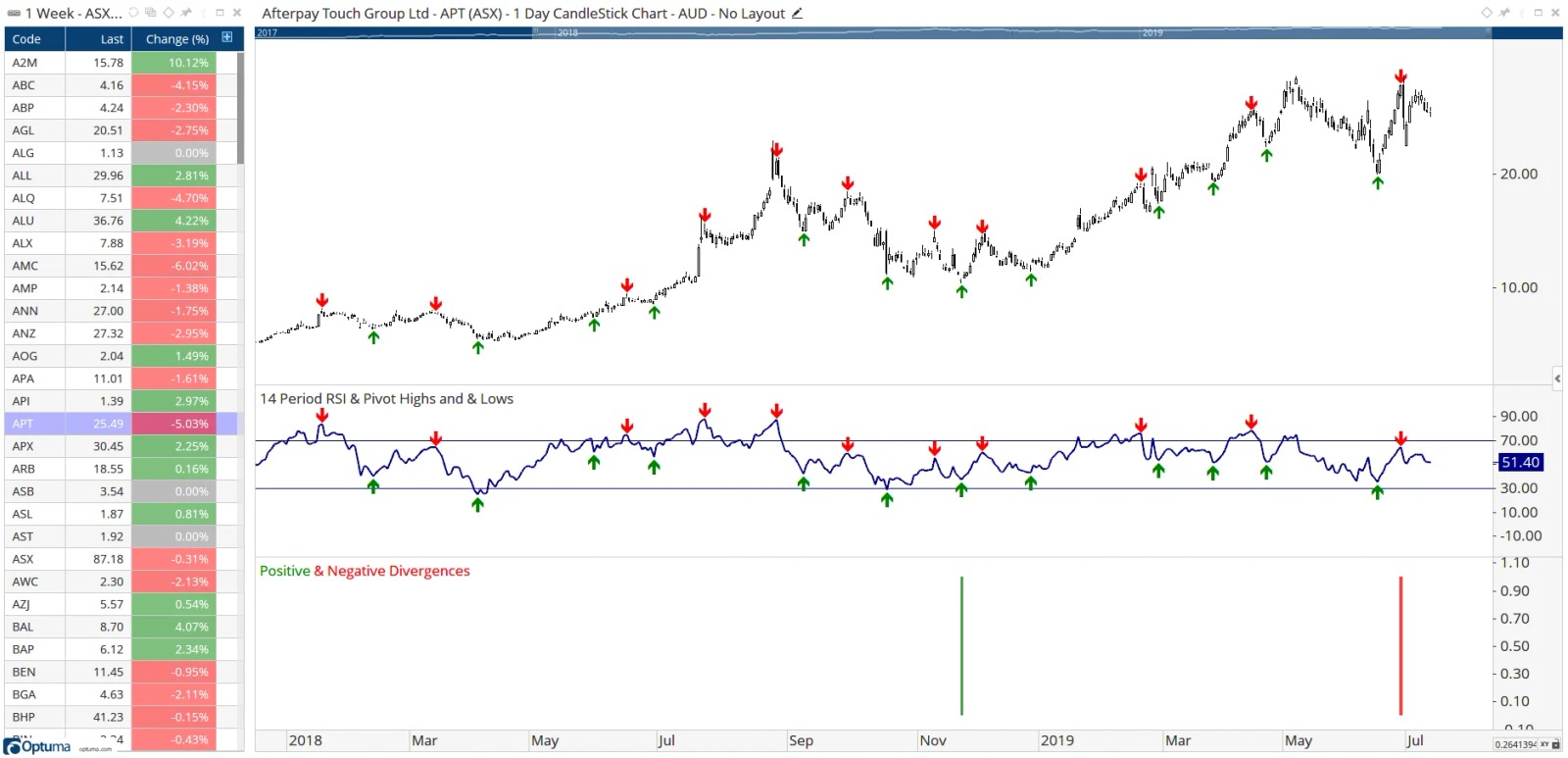1568x758 pixels.
Task: Pin the chart window using the pushpin icon
Action: tap(1504, 13)
